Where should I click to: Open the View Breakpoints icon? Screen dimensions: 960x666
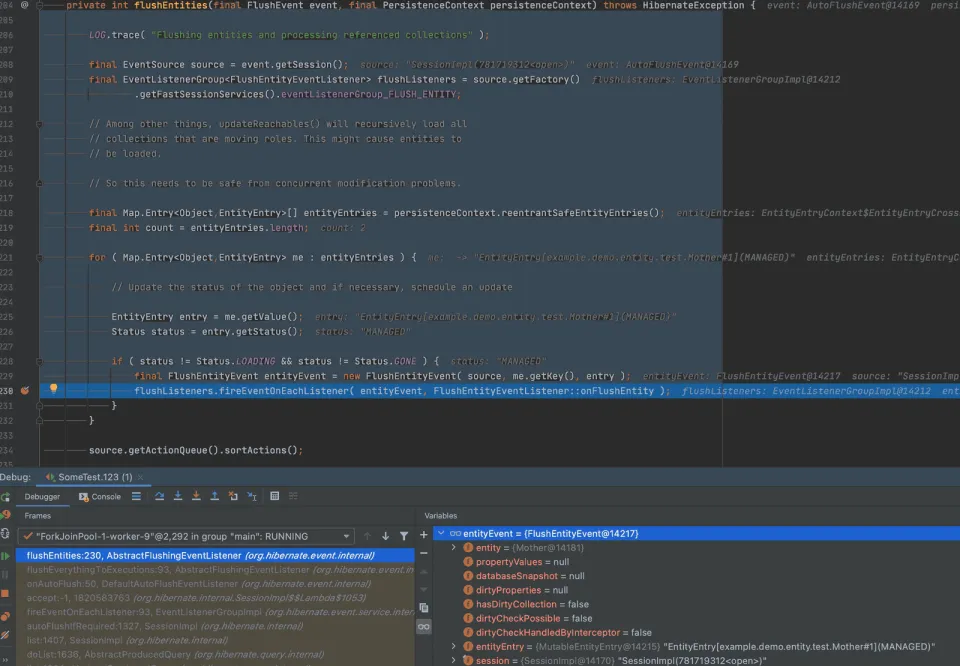[x=6, y=616]
